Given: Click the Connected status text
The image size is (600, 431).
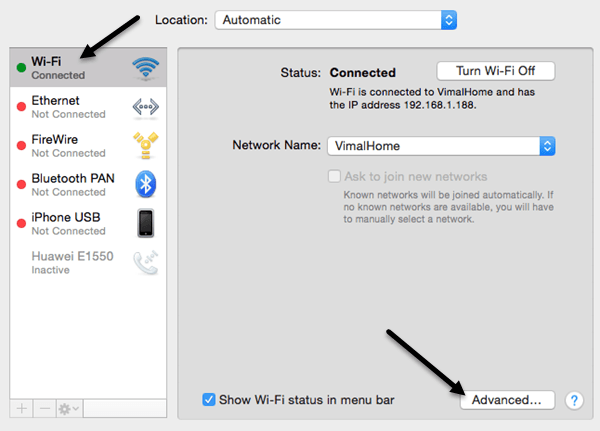Looking at the screenshot, I should tap(362, 73).
